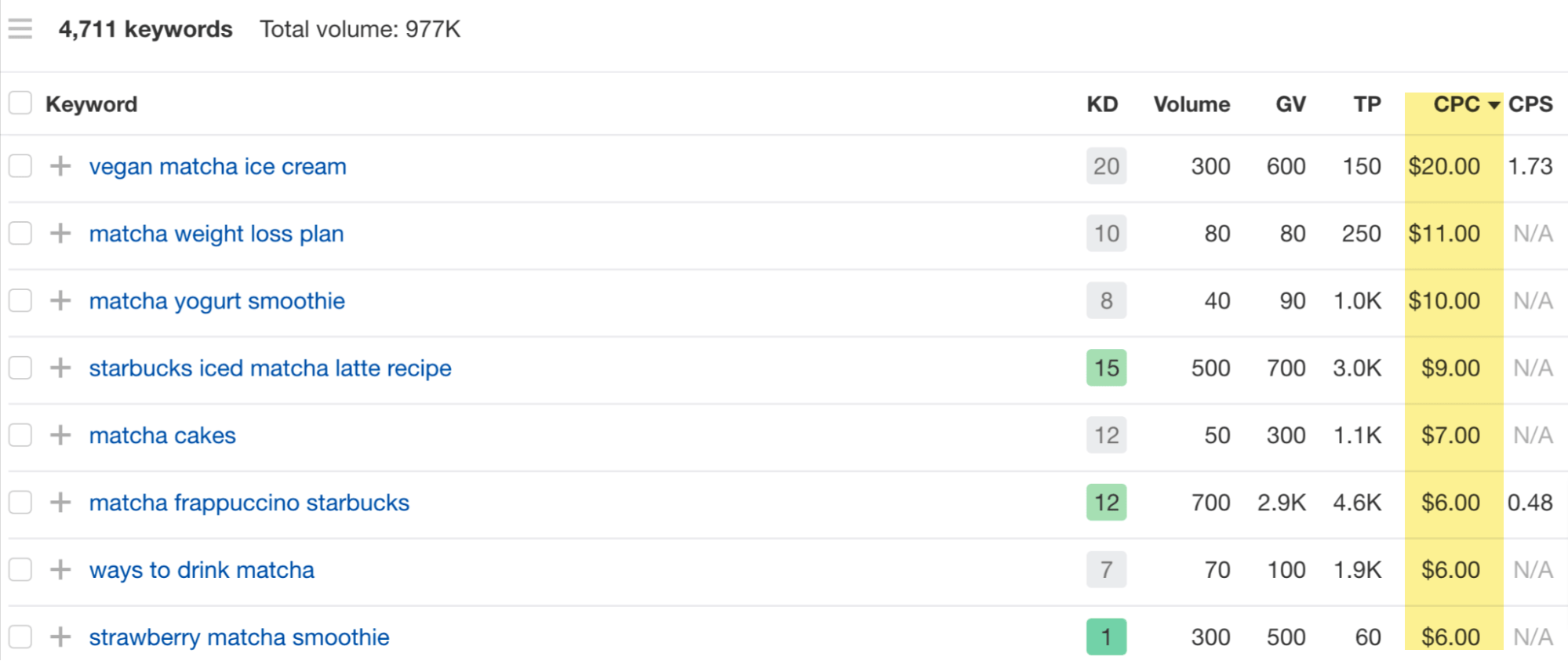
Task: Click plus icon beside starbucks iced matcha latte recipe
Action: pos(60,368)
